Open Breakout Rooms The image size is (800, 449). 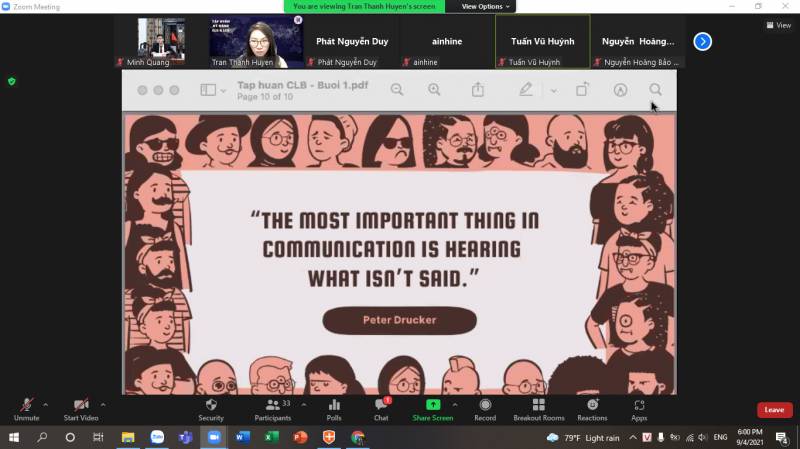pos(539,407)
